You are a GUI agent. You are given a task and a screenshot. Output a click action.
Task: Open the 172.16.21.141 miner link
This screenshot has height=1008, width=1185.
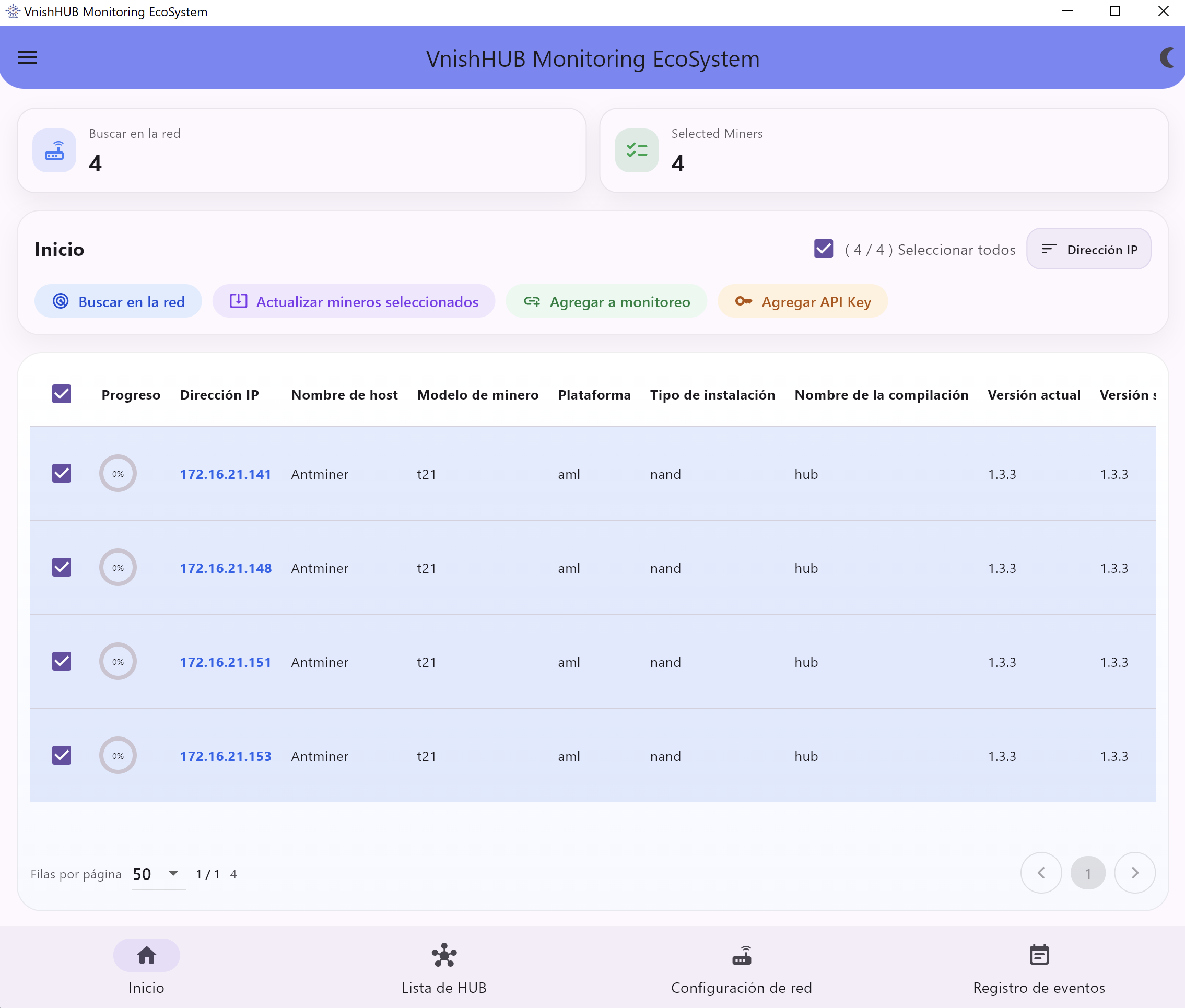226,474
